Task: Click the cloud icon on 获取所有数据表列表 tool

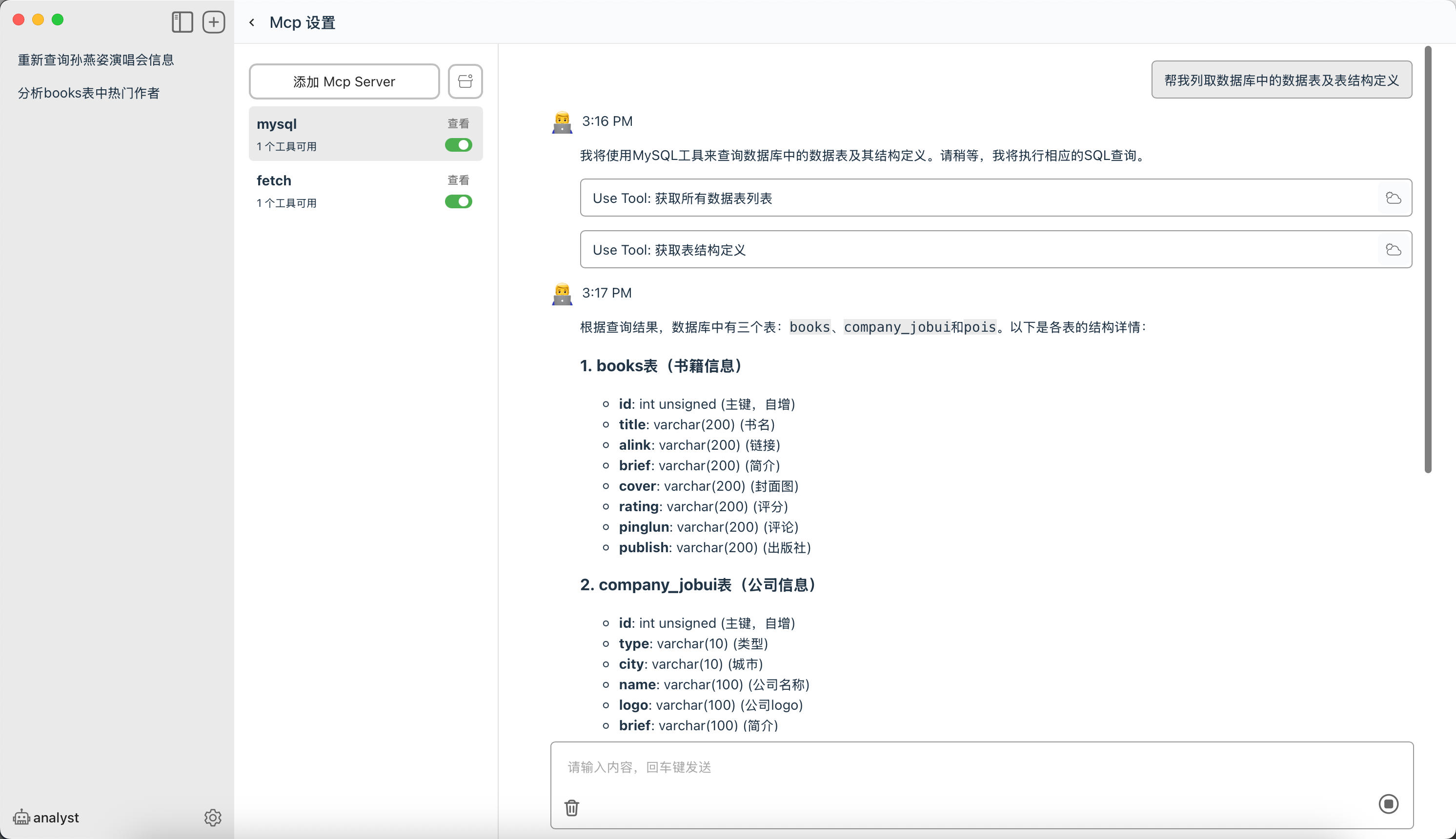Action: tap(1393, 198)
